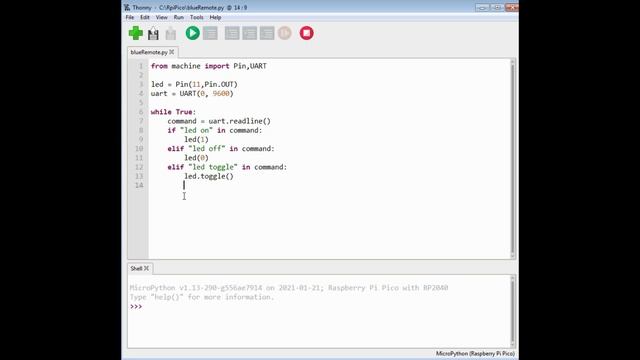Click the 'led = Pin(11,Pin.OUT)' line
The height and width of the screenshot is (360, 640).
click(194, 84)
